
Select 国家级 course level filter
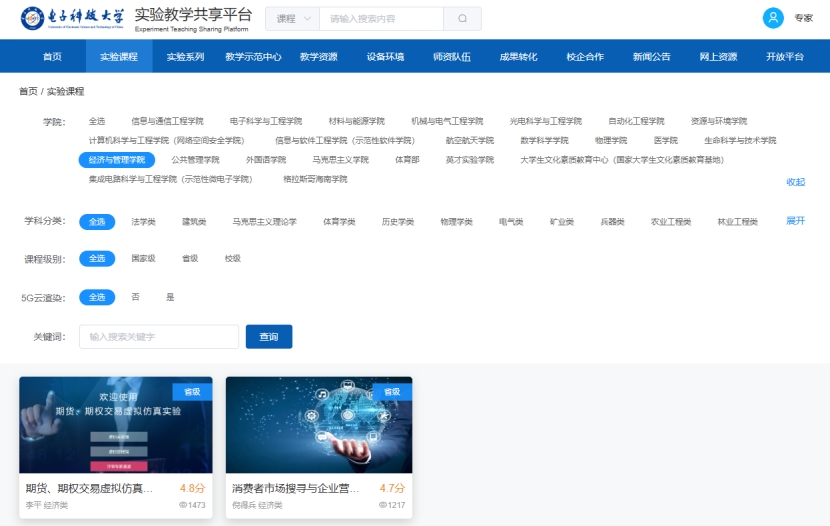(x=143, y=259)
